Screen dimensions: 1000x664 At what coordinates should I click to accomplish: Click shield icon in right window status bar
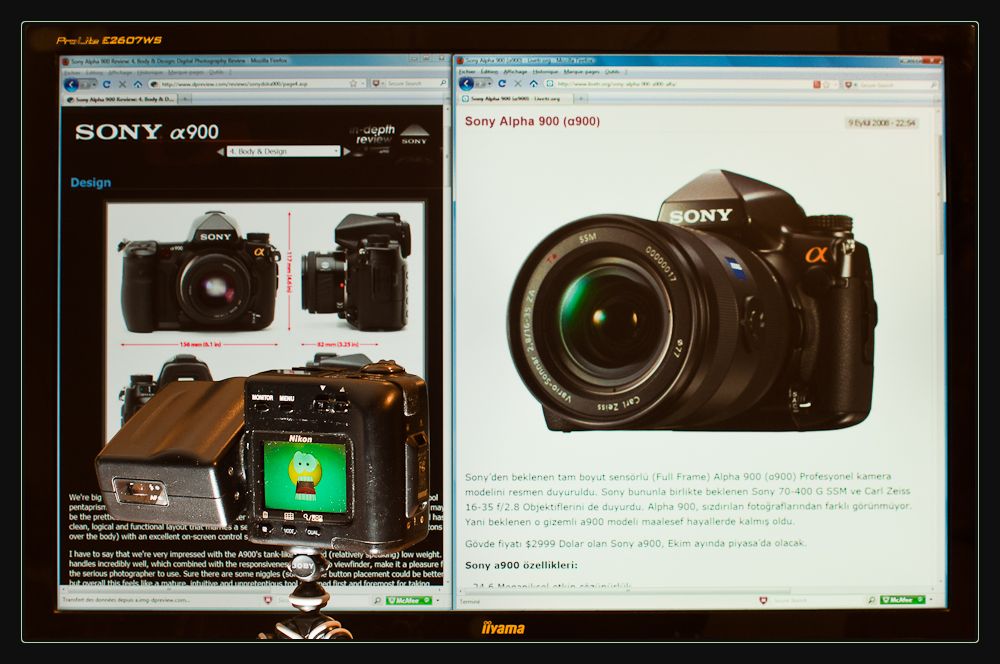coord(763,600)
